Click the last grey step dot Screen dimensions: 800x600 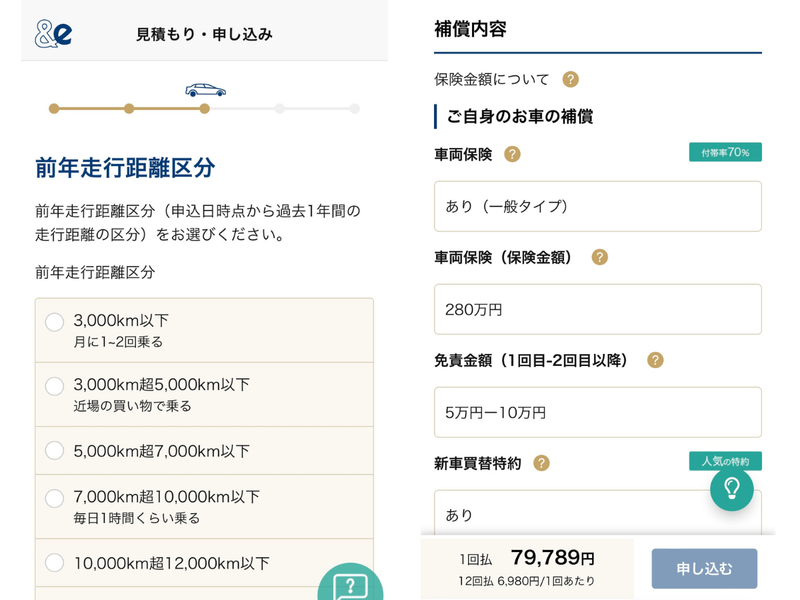tap(355, 109)
